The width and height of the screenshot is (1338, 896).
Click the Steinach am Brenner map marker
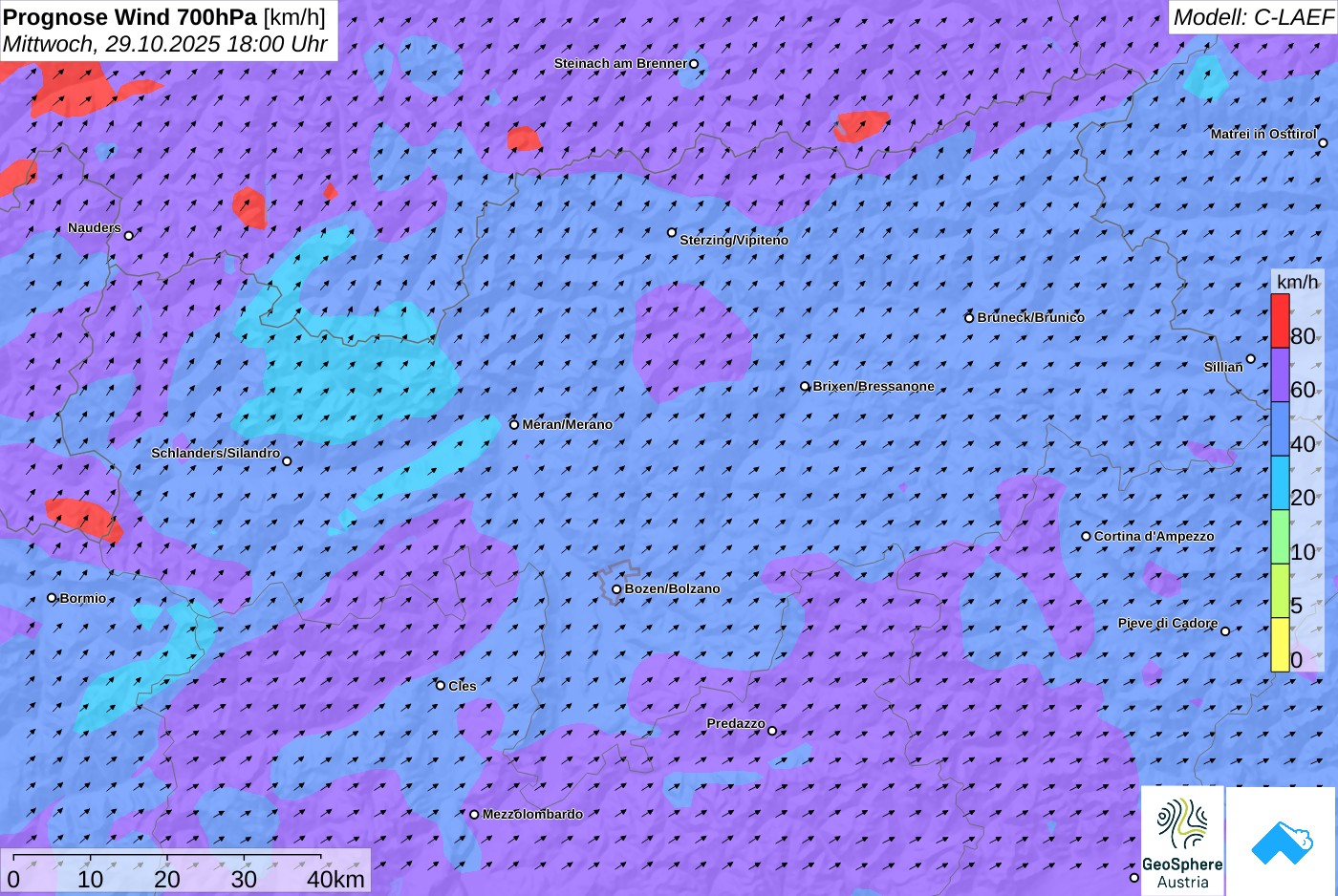click(x=694, y=64)
